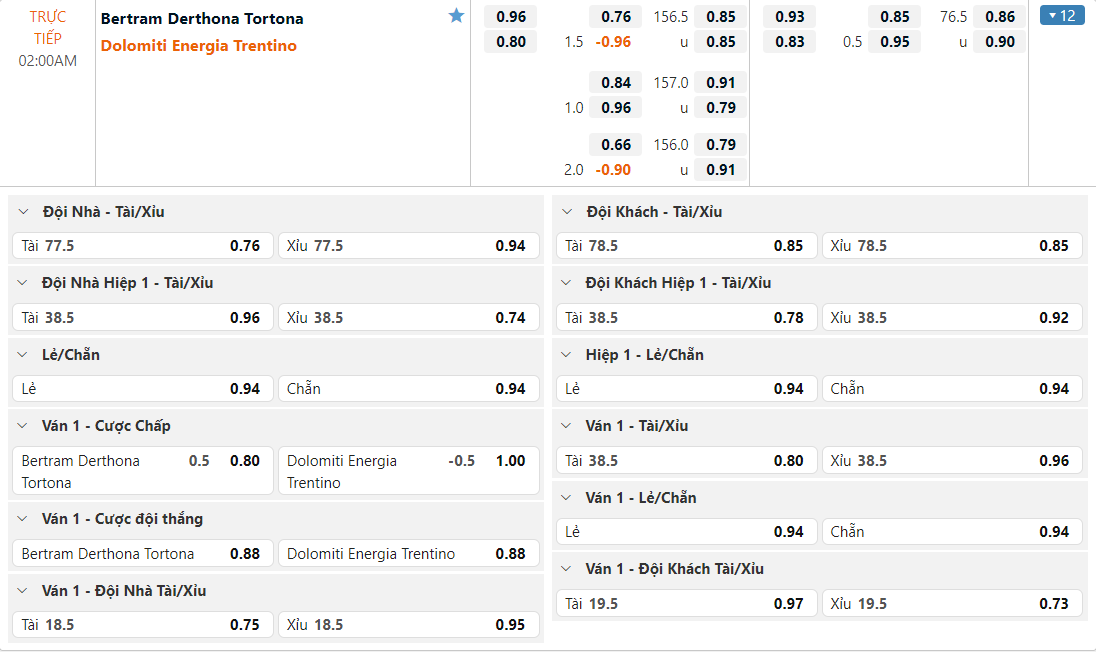This screenshot has height=652, width=1096.
Task: Collapse the Đội Khách - Tài/Xỉu section
Action: pos(568,212)
